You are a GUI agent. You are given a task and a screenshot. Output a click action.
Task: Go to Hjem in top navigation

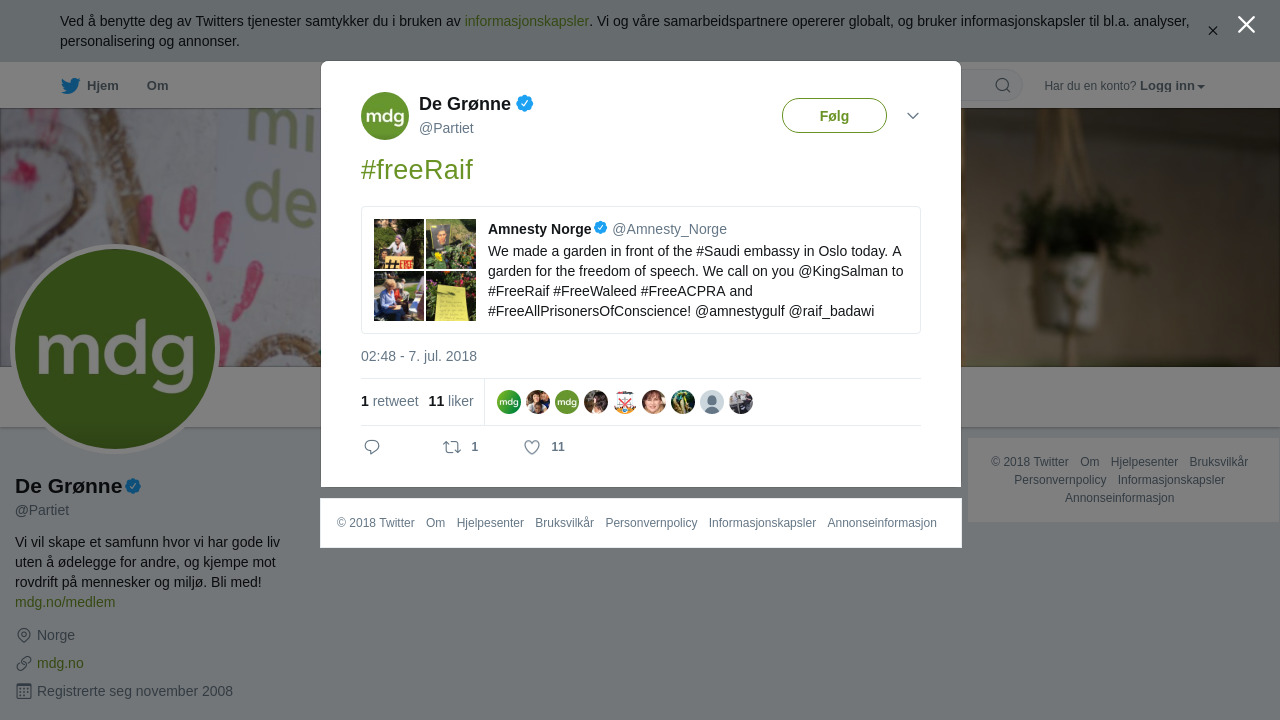pyautogui.click(x=102, y=86)
